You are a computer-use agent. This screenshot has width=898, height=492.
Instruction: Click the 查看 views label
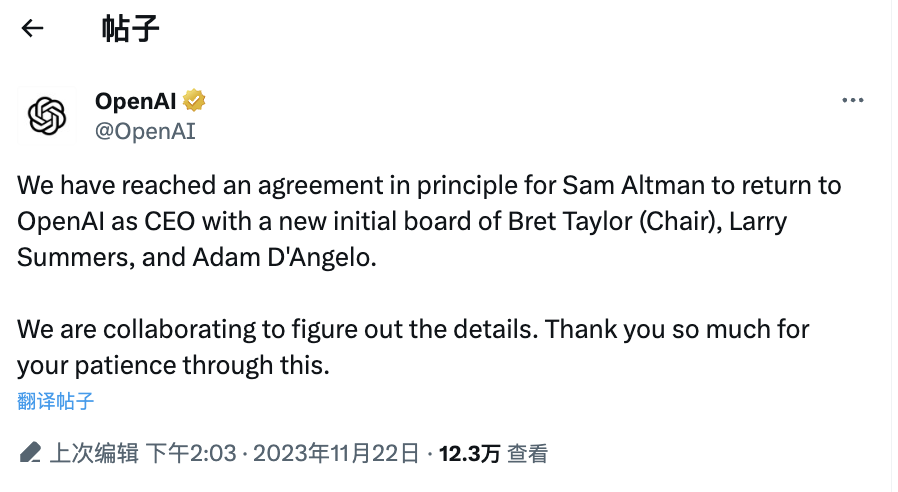click(527, 453)
